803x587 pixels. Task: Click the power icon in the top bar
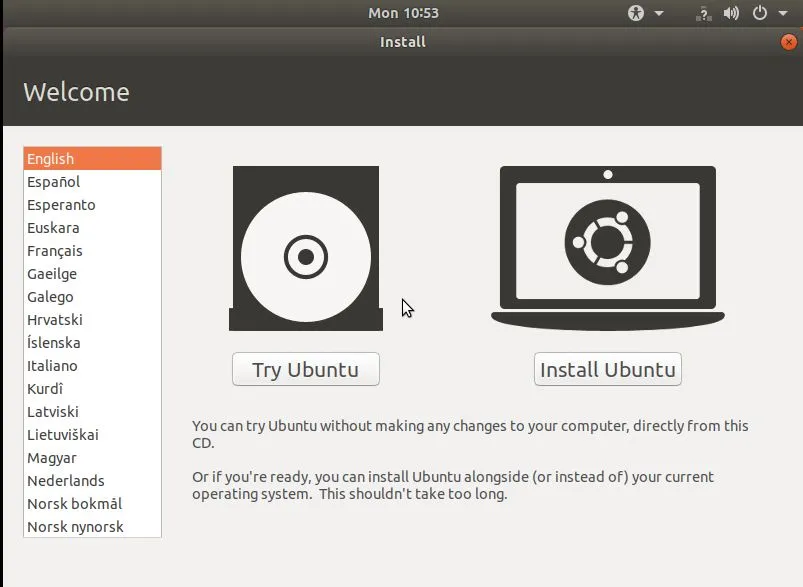tap(759, 13)
